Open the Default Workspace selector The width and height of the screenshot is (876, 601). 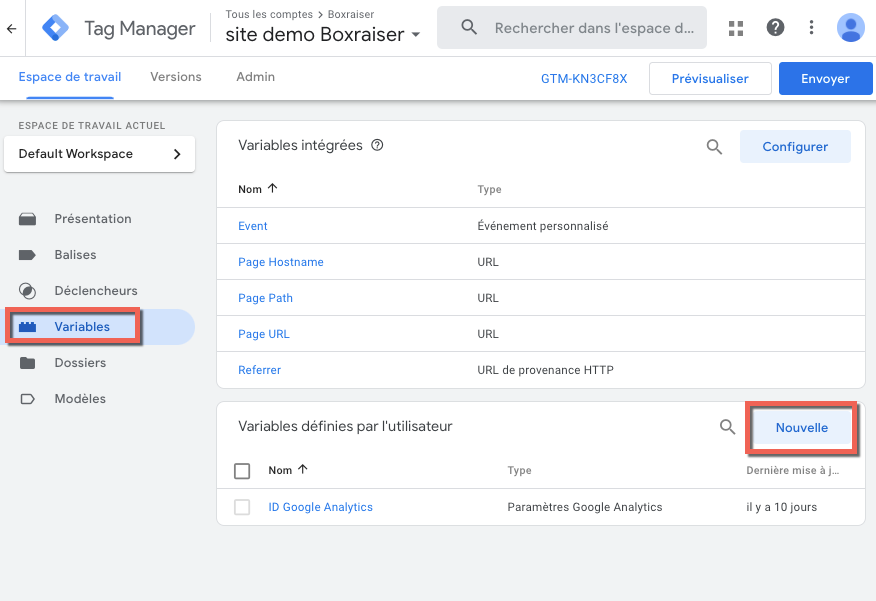100,154
